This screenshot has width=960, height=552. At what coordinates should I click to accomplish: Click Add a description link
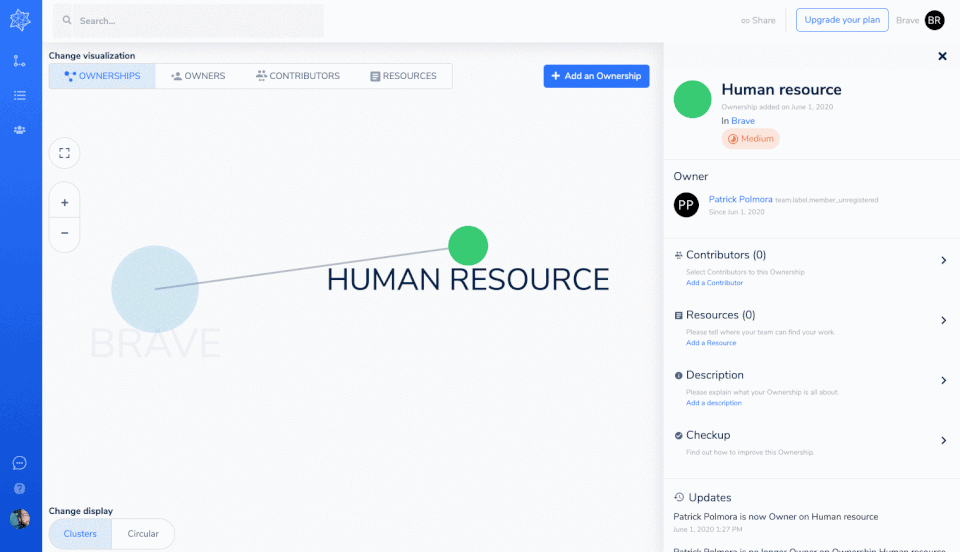(713, 403)
